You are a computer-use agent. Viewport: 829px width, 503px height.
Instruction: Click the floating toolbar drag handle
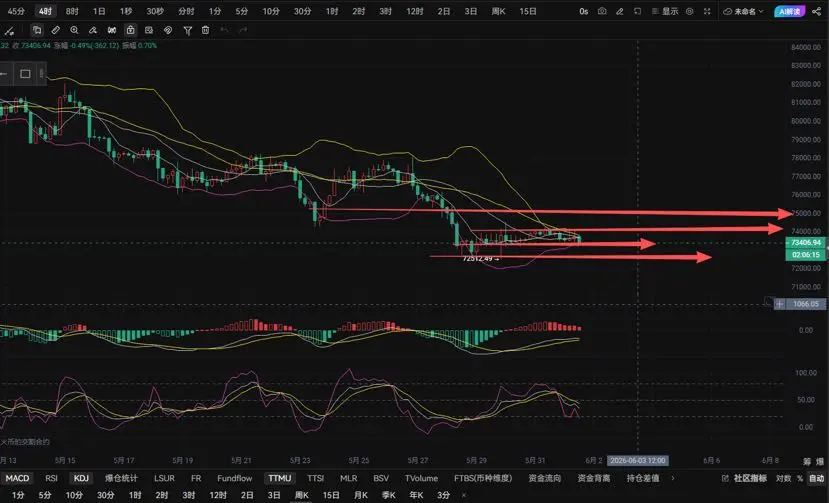[x=42, y=74]
